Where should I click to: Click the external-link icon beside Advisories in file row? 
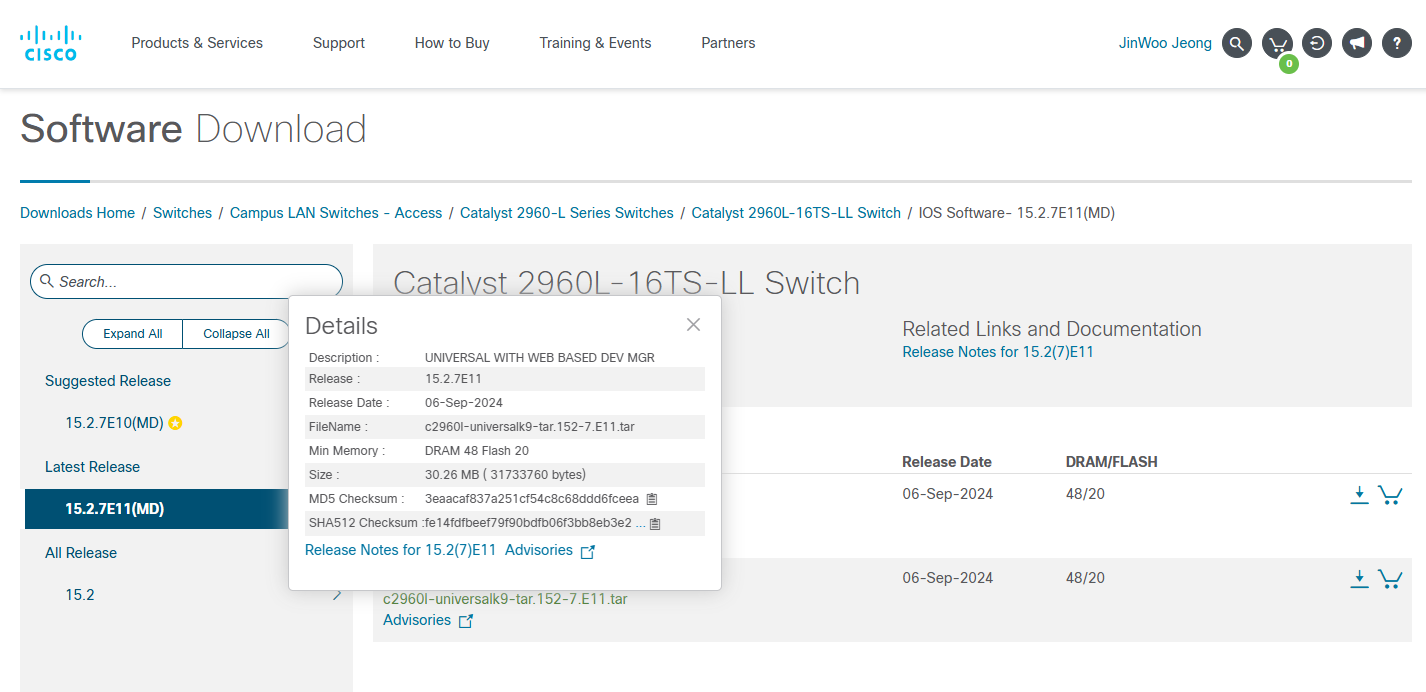tap(466, 621)
